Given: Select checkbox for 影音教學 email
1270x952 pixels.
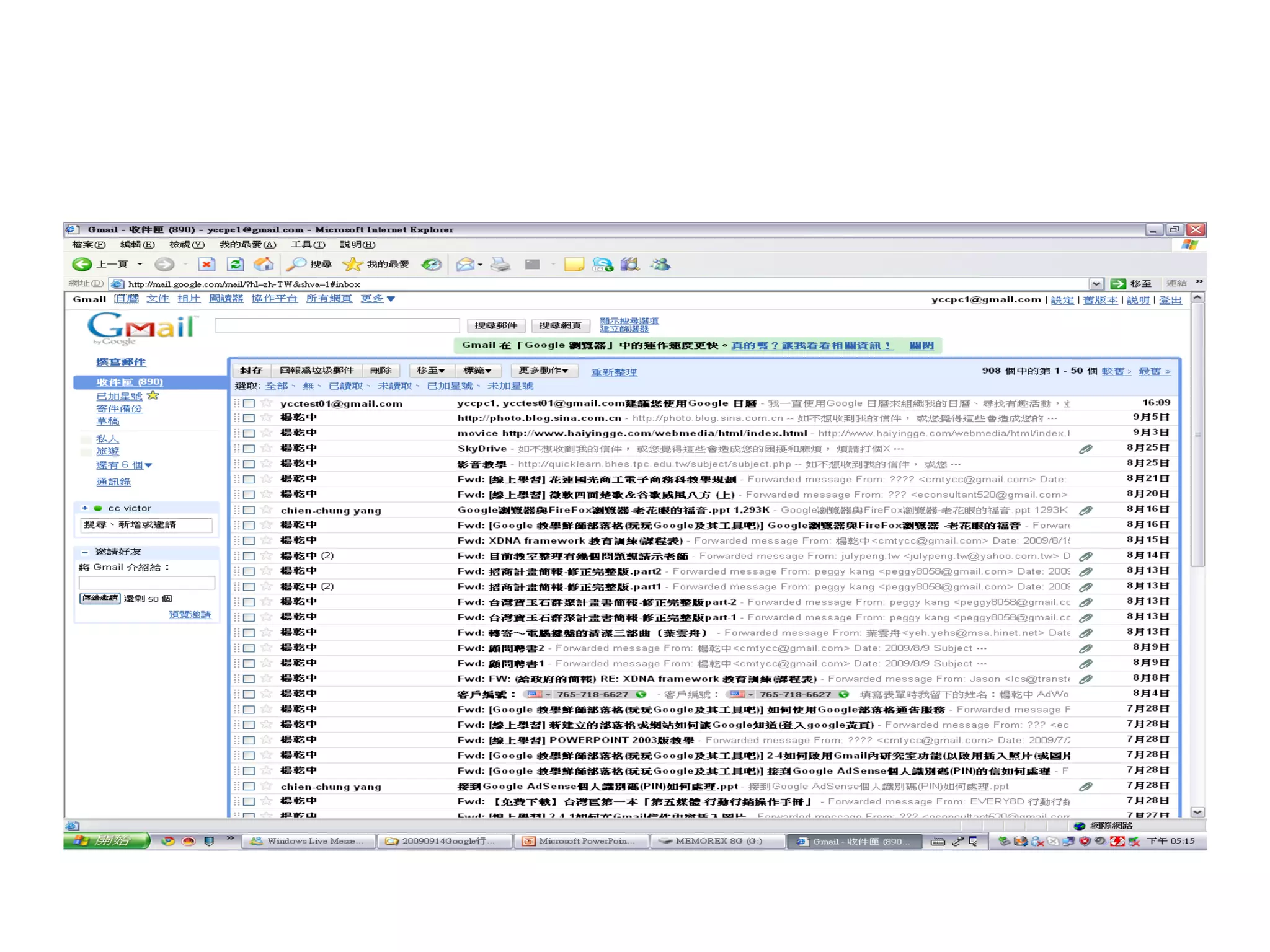Looking at the screenshot, I should (x=249, y=464).
